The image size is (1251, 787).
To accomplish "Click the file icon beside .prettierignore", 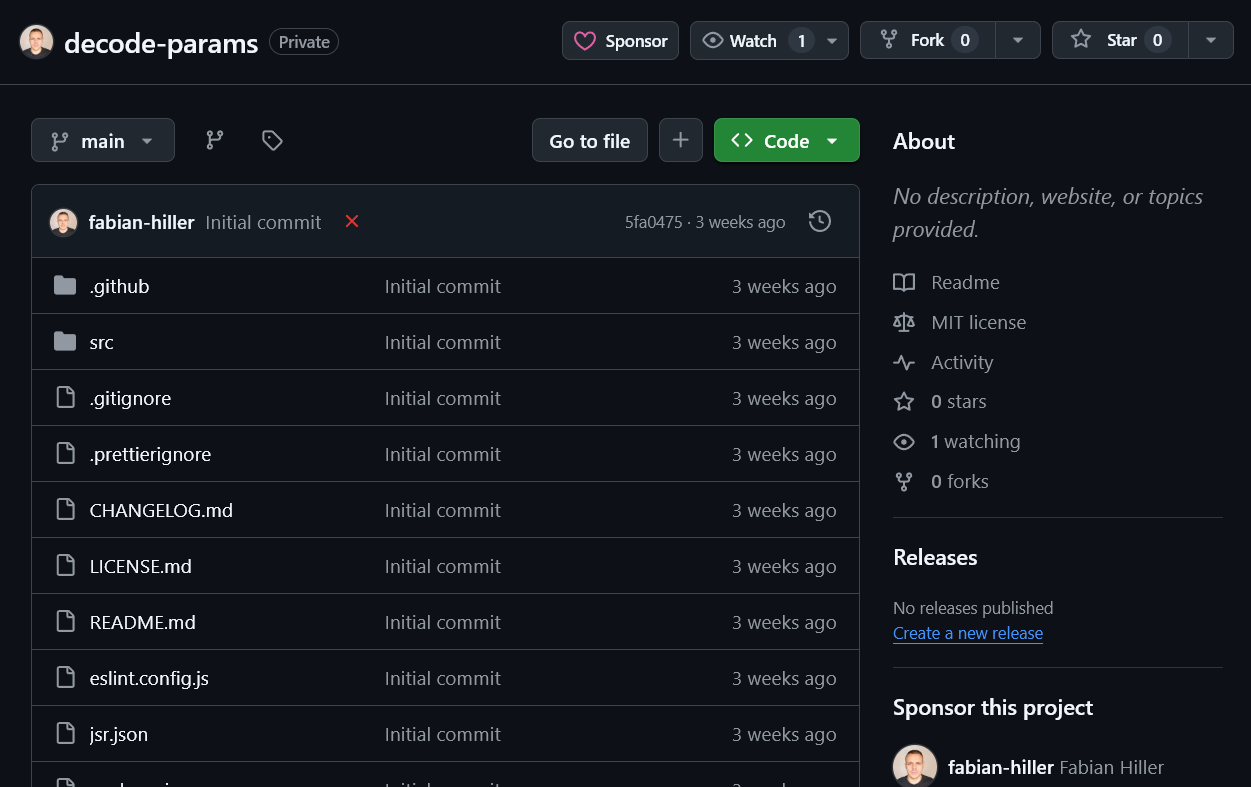I will (x=66, y=454).
